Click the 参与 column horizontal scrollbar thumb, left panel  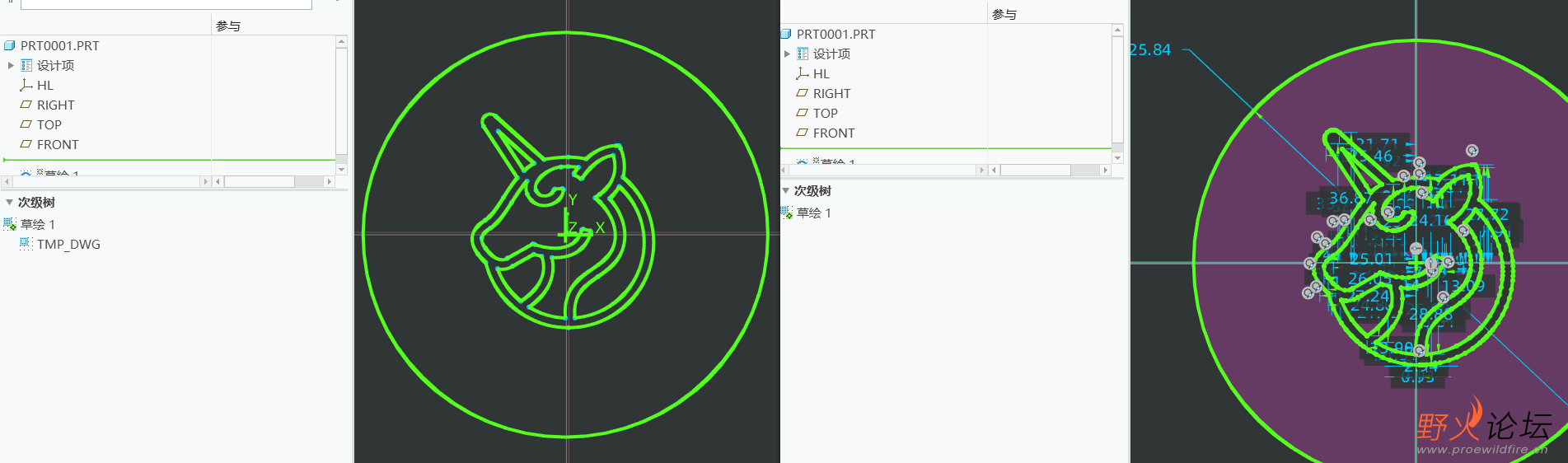pos(259,181)
